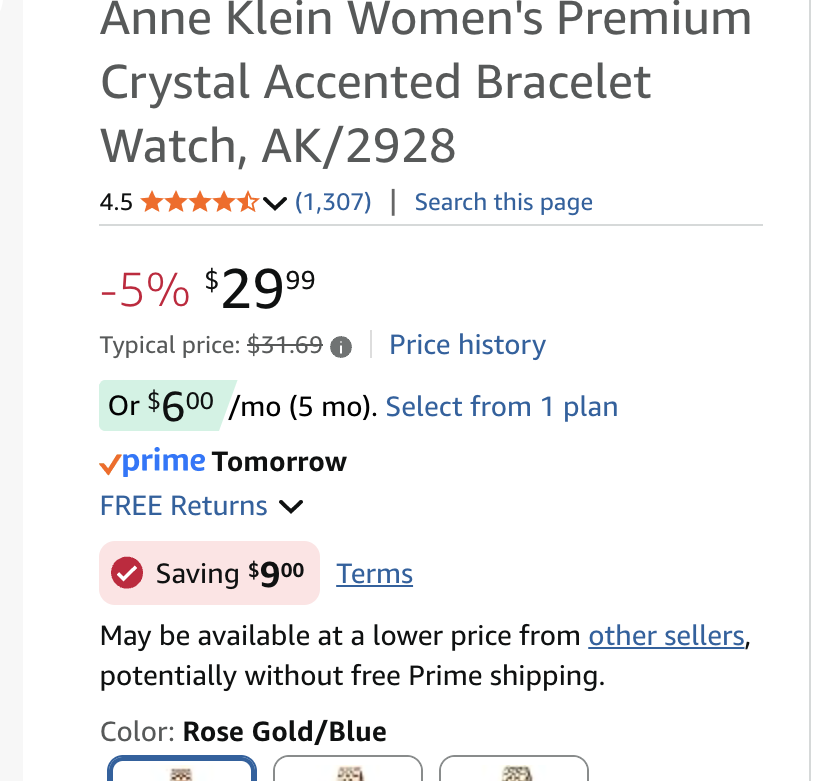The width and height of the screenshot is (820, 781).
Task: Click the Prime logo with checkmark
Action: [x=153, y=462]
